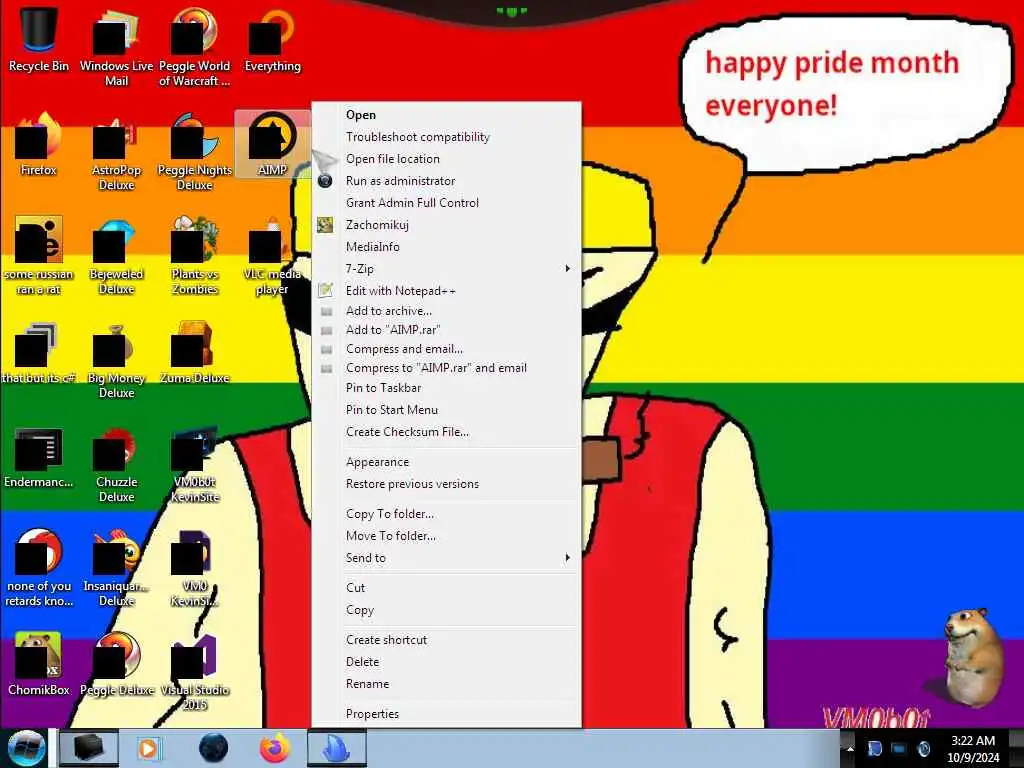Viewport: 1024px width, 768px height.
Task: Select the Visual Studio 2015 shortcut
Action: coord(195,673)
